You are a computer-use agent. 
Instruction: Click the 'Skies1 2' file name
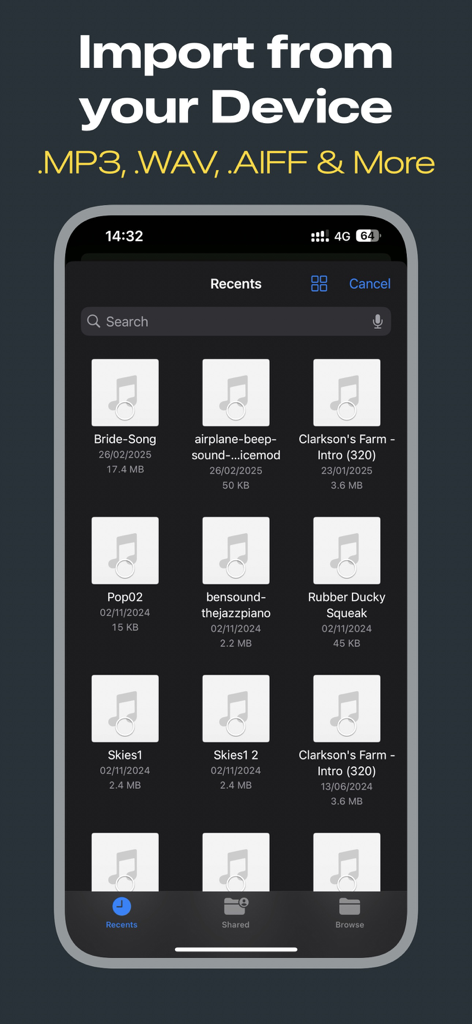point(236,755)
